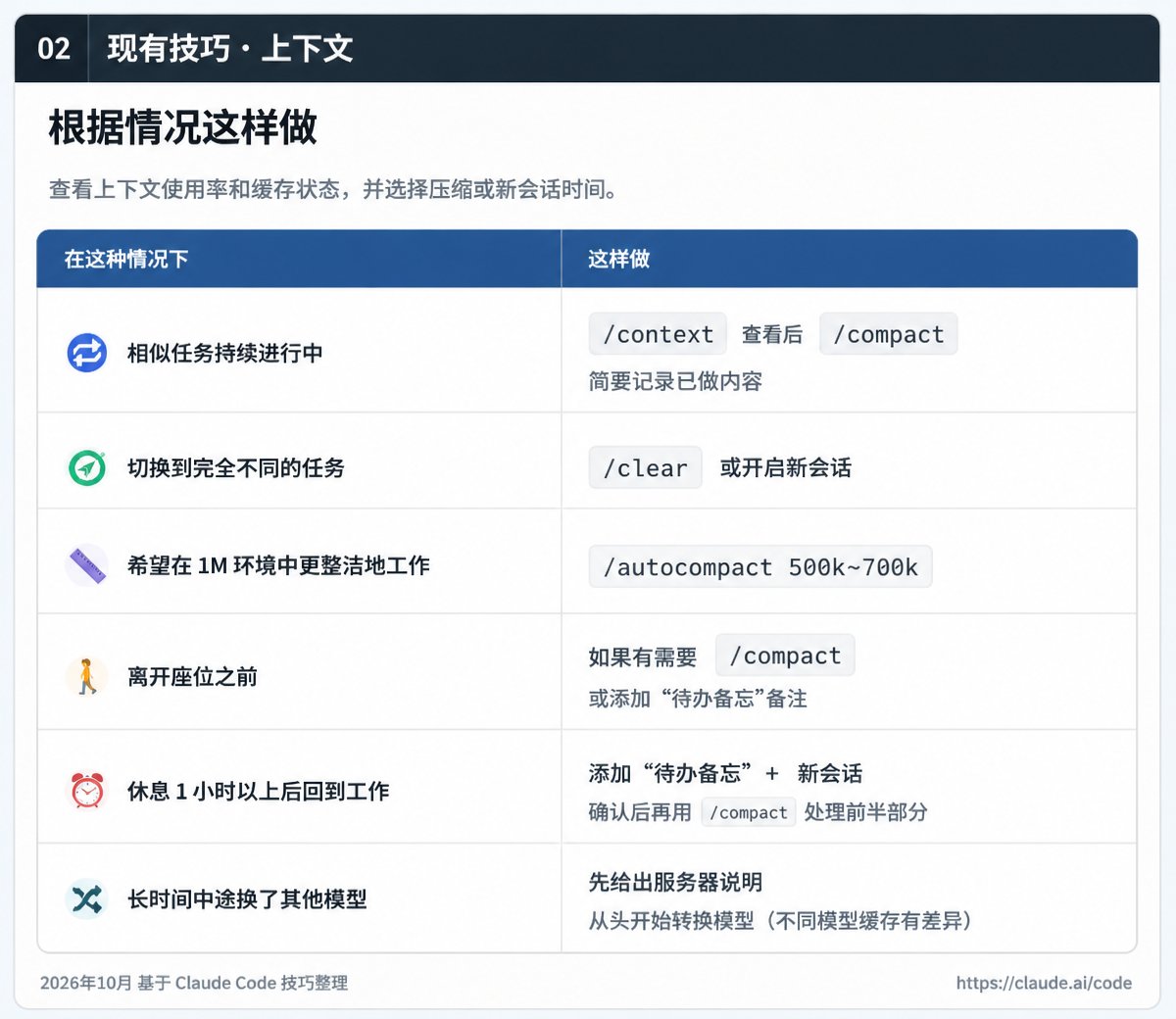Click the text 简要记录已做内容
Image resolution: width=1176 pixels, height=1019 pixels.
tap(675, 381)
